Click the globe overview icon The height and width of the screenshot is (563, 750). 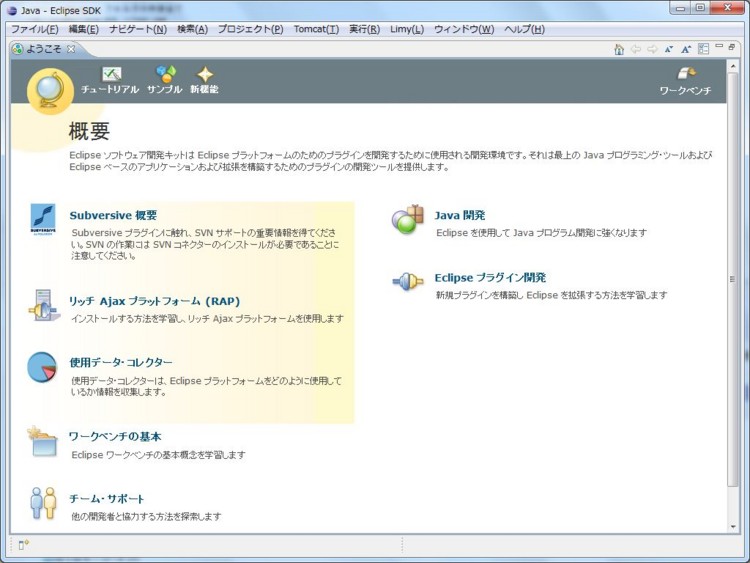pos(50,91)
